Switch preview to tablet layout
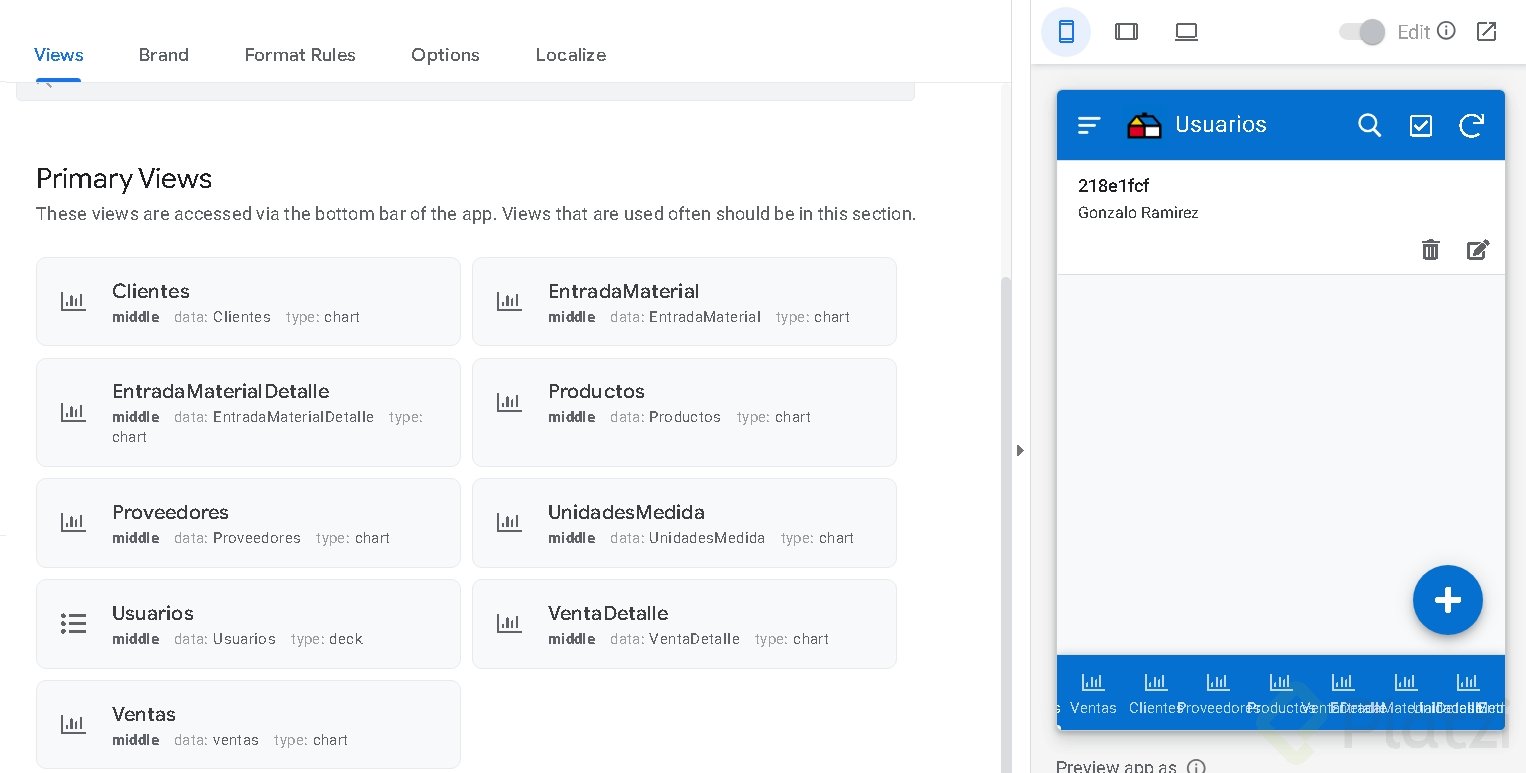Screen dimensions: 1526x773 click(1126, 32)
